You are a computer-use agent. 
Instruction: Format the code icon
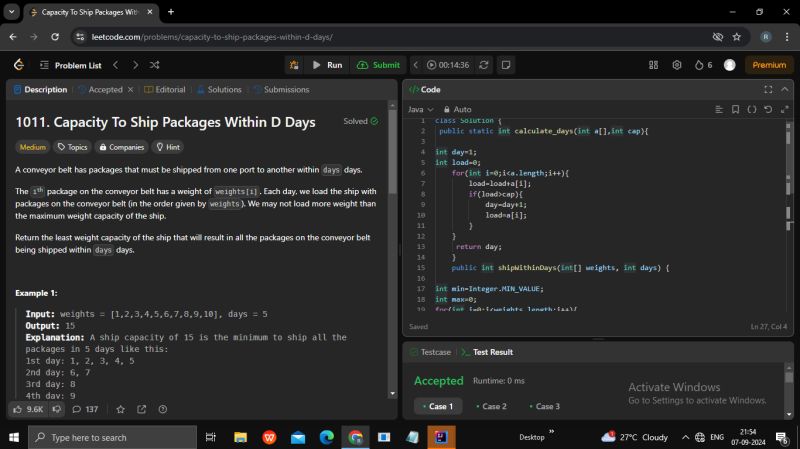pyautogui.click(x=719, y=109)
